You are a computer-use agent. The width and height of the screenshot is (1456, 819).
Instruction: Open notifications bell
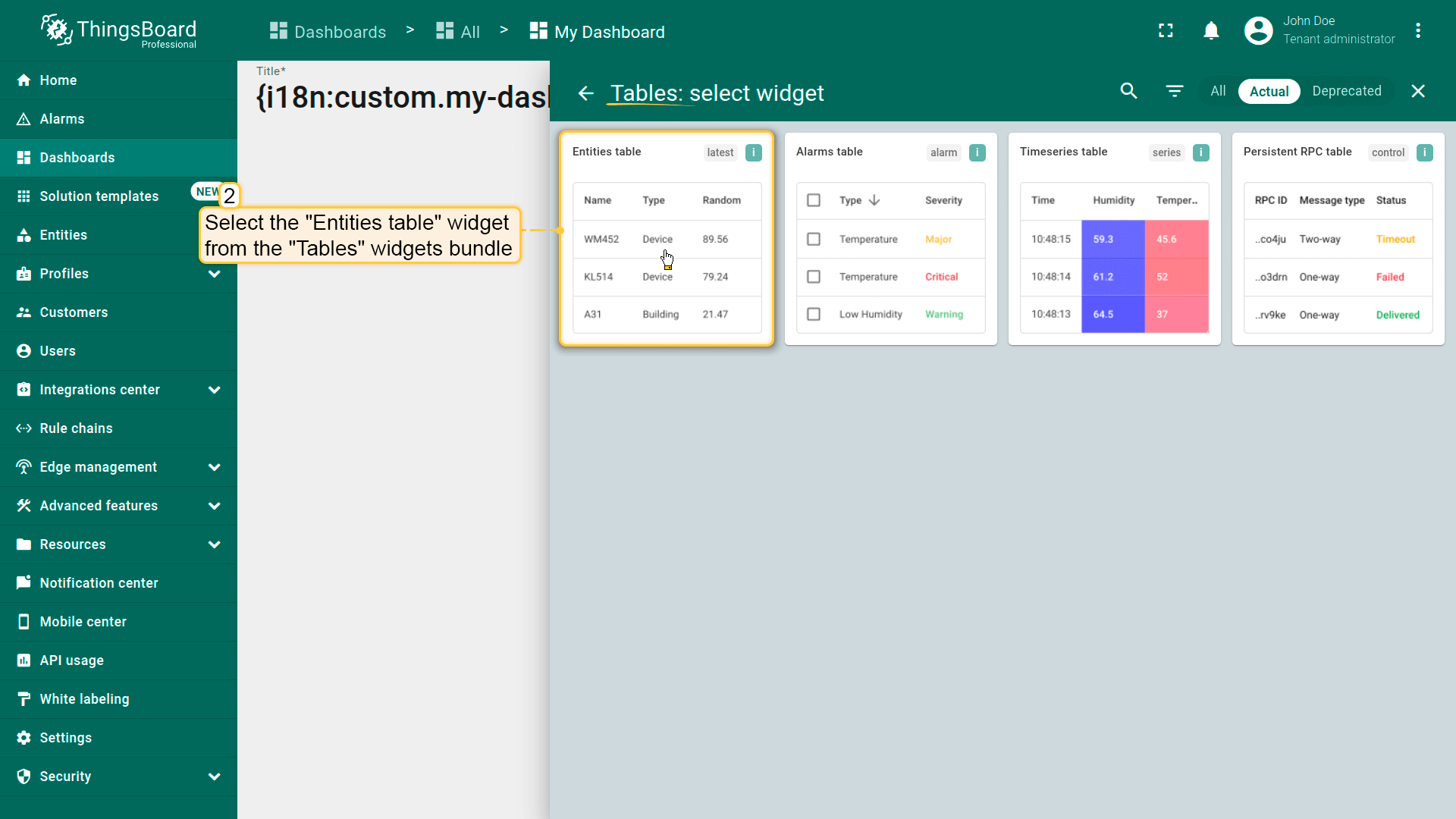1211,30
